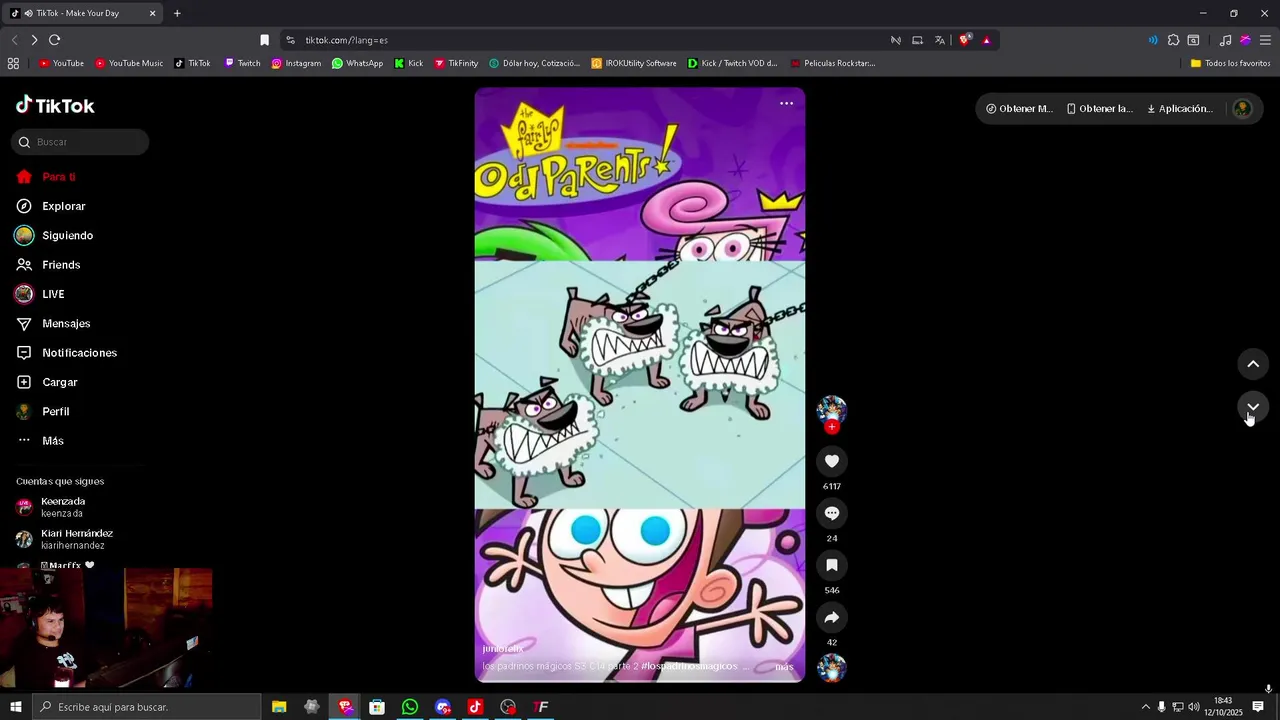Open Cargar to upload a video
The height and width of the screenshot is (720, 1280).
[46, 382]
